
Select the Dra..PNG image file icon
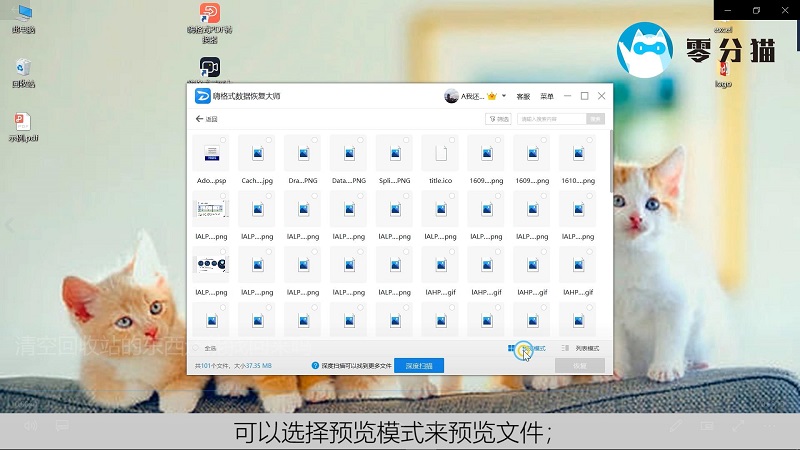click(304, 153)
